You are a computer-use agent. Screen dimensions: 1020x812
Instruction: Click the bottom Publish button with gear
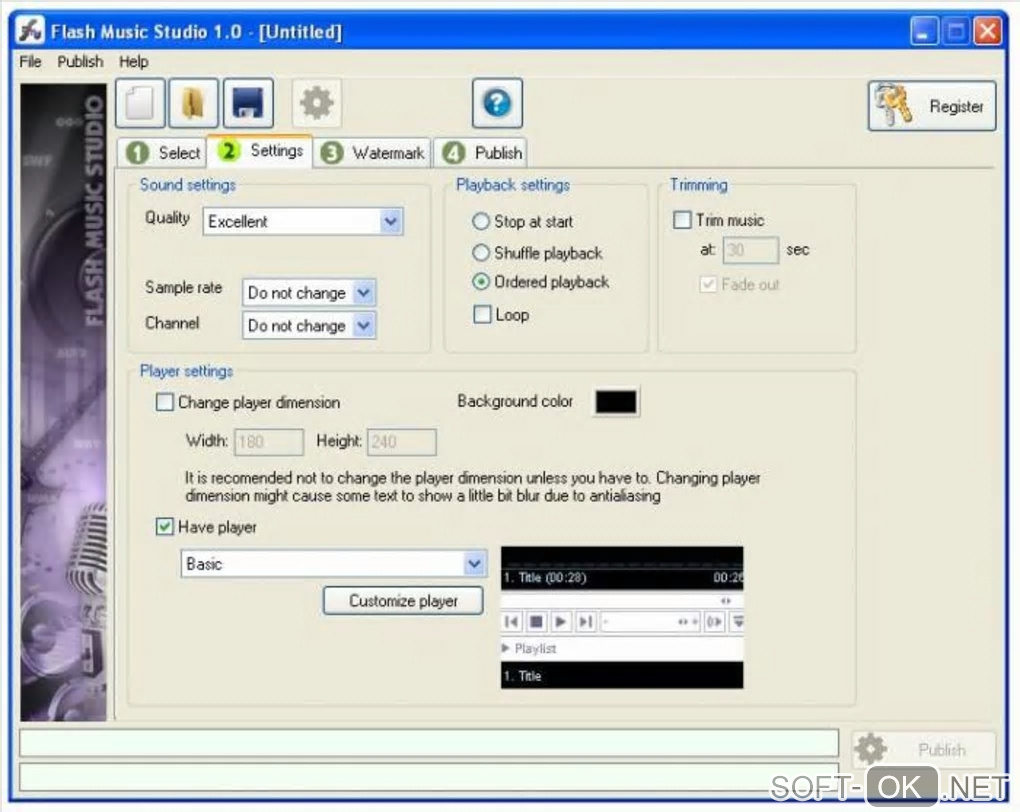[x=924, y=750]
